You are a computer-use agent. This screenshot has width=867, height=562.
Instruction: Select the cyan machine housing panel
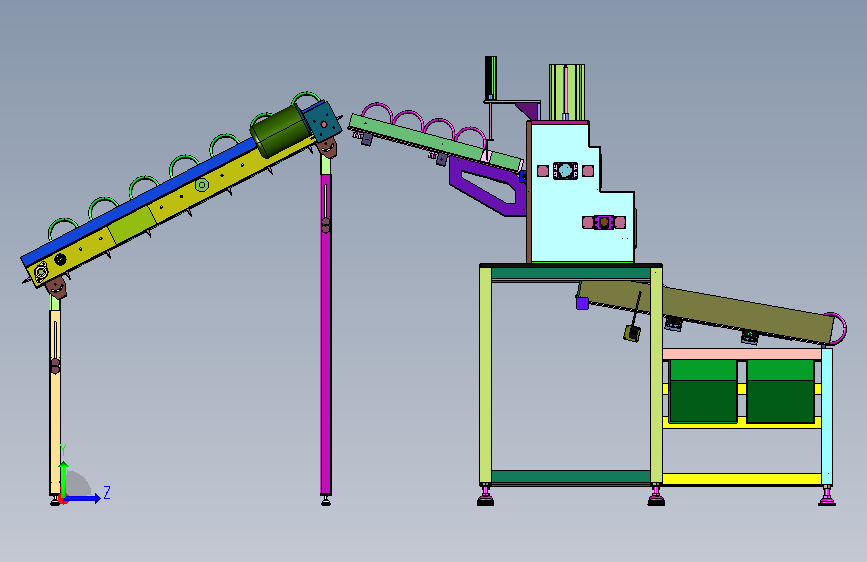(581, 194)
